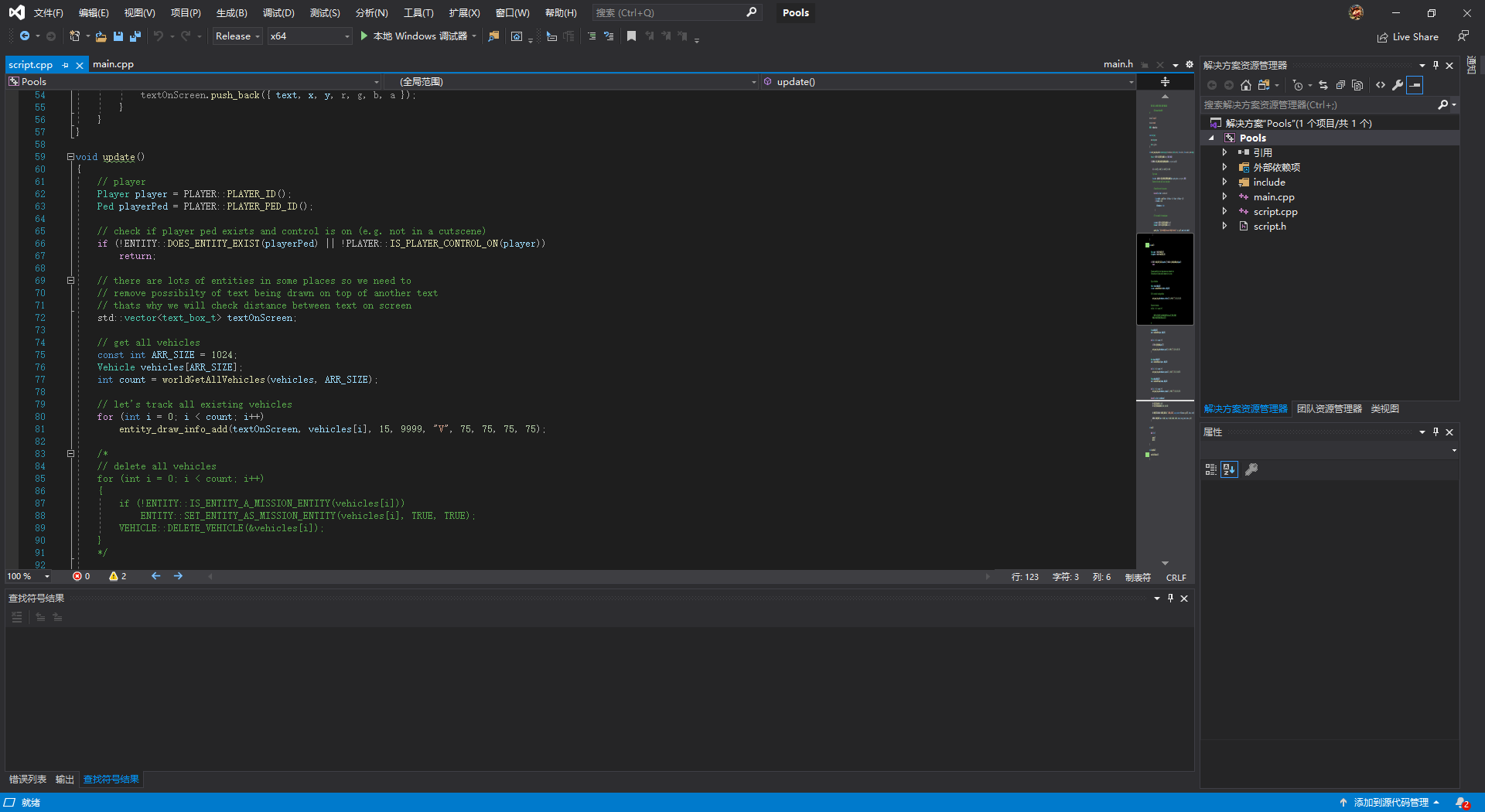
Task: Open the Release configuration dropdown
Action: pos(237,36)
